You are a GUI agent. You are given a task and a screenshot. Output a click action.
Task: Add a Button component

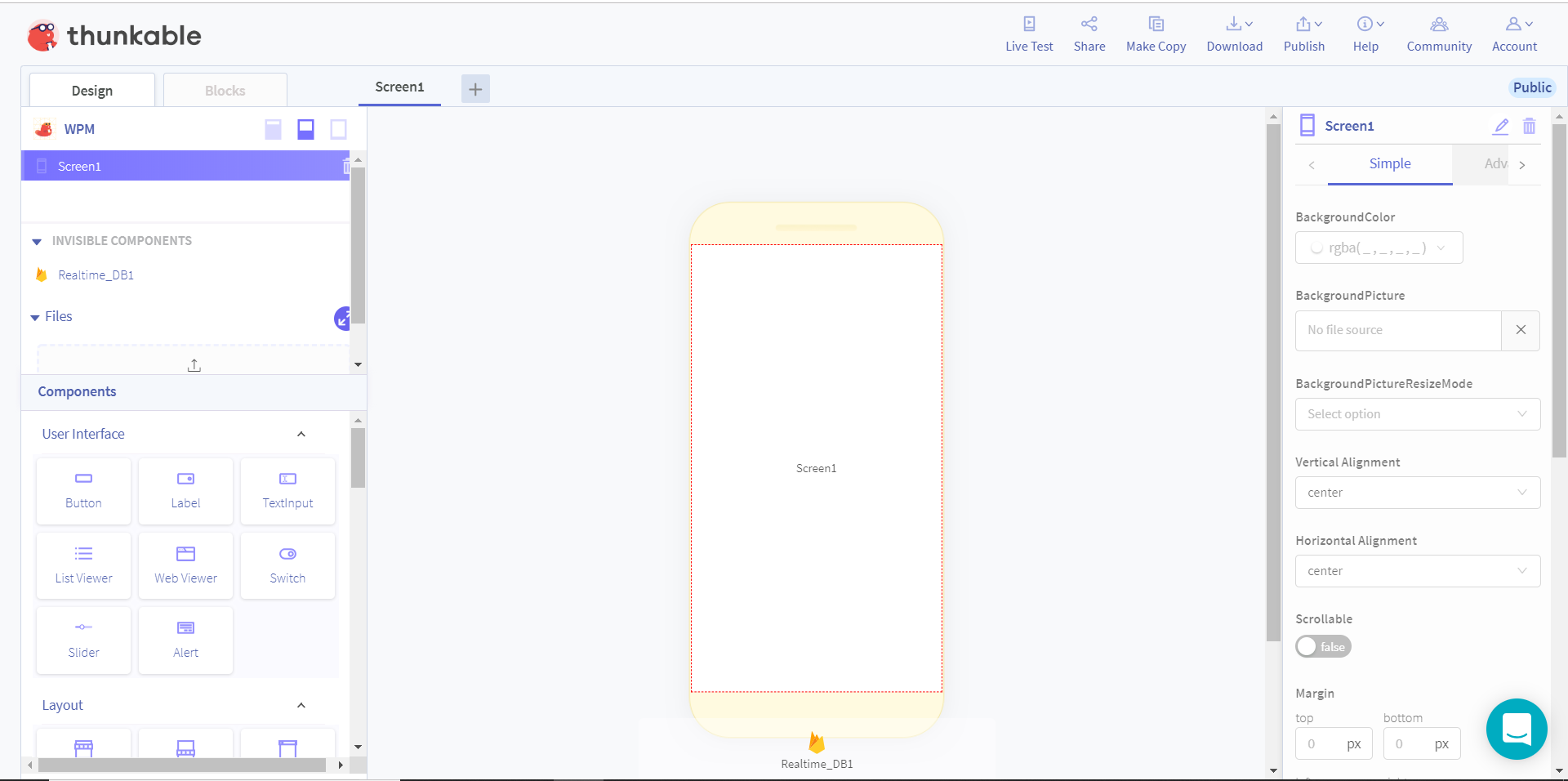(x=83, y=491)
